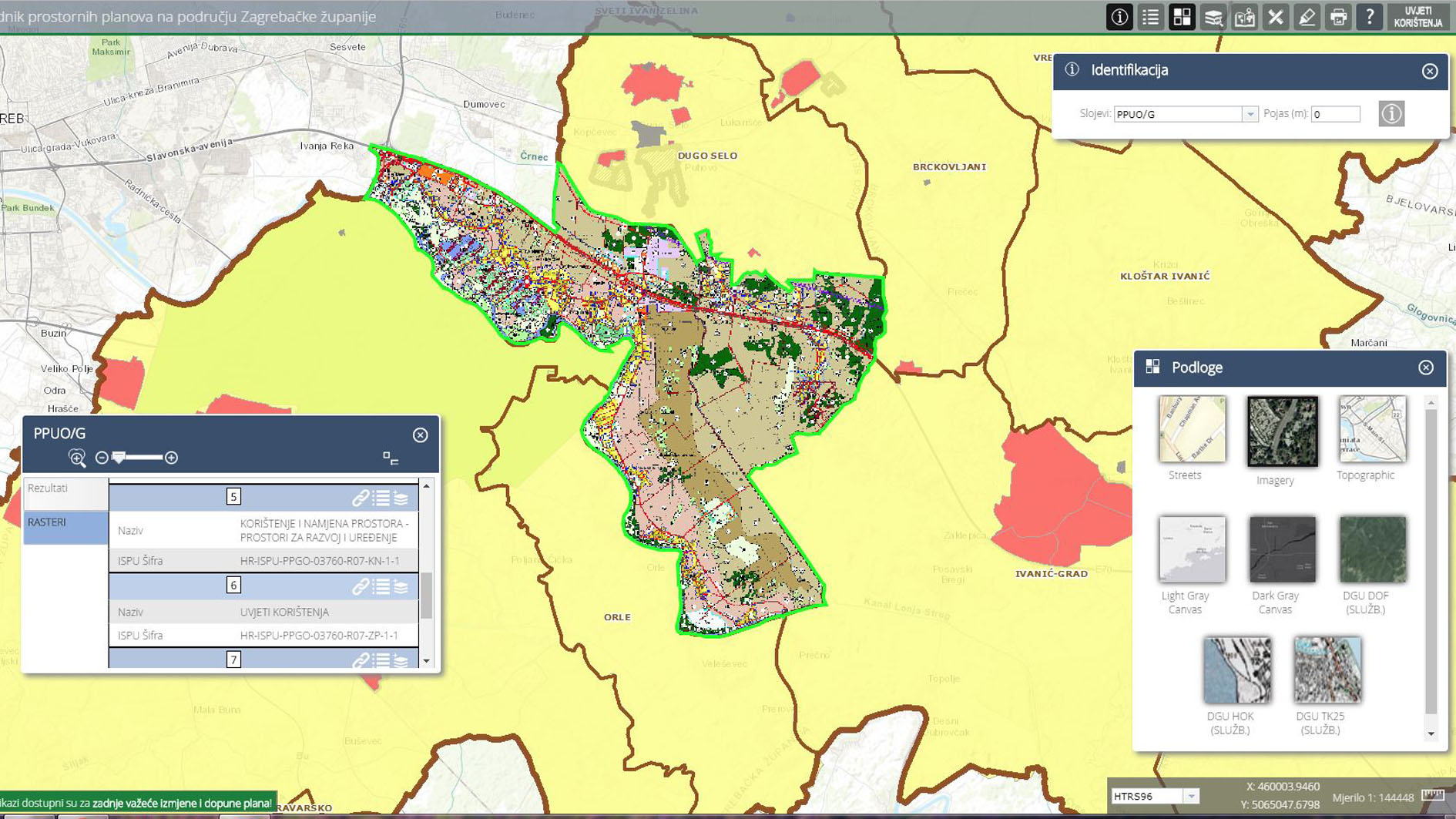This screenshot has height=819, width=1456.
Task: Add layer using the stack icon for result 5
Action: point(401,498)
